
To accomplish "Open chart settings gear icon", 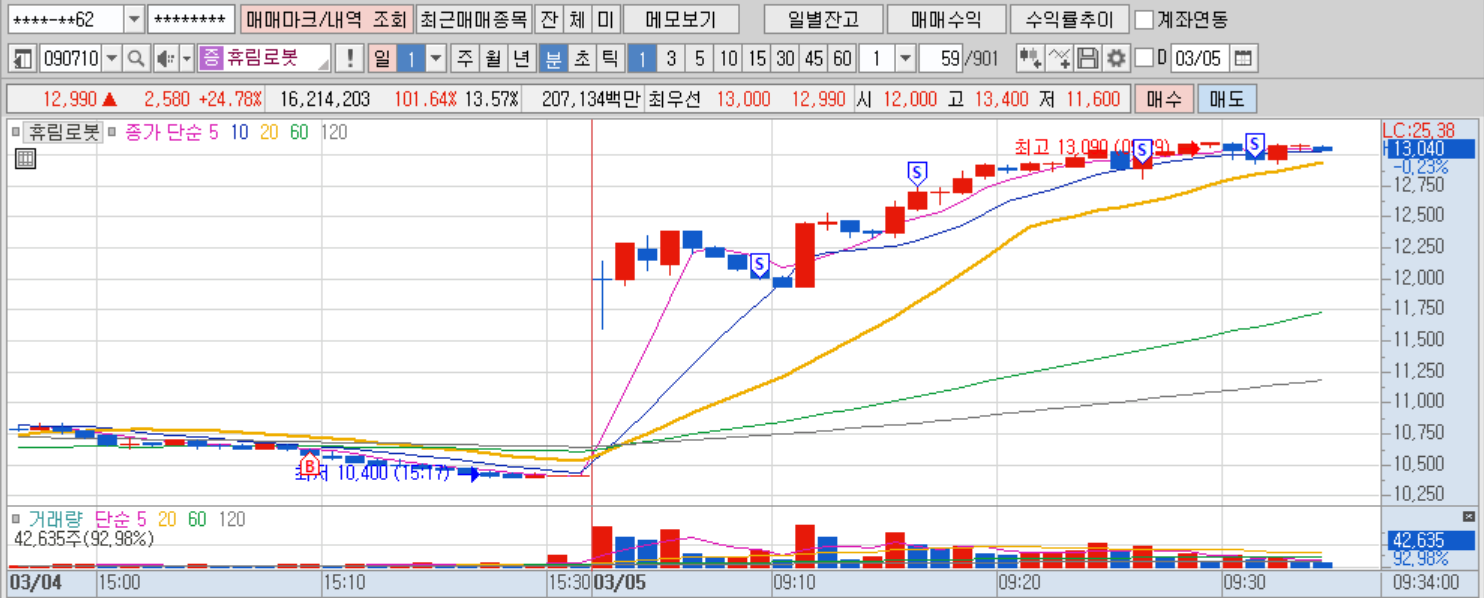I will tap(1116, 58).
